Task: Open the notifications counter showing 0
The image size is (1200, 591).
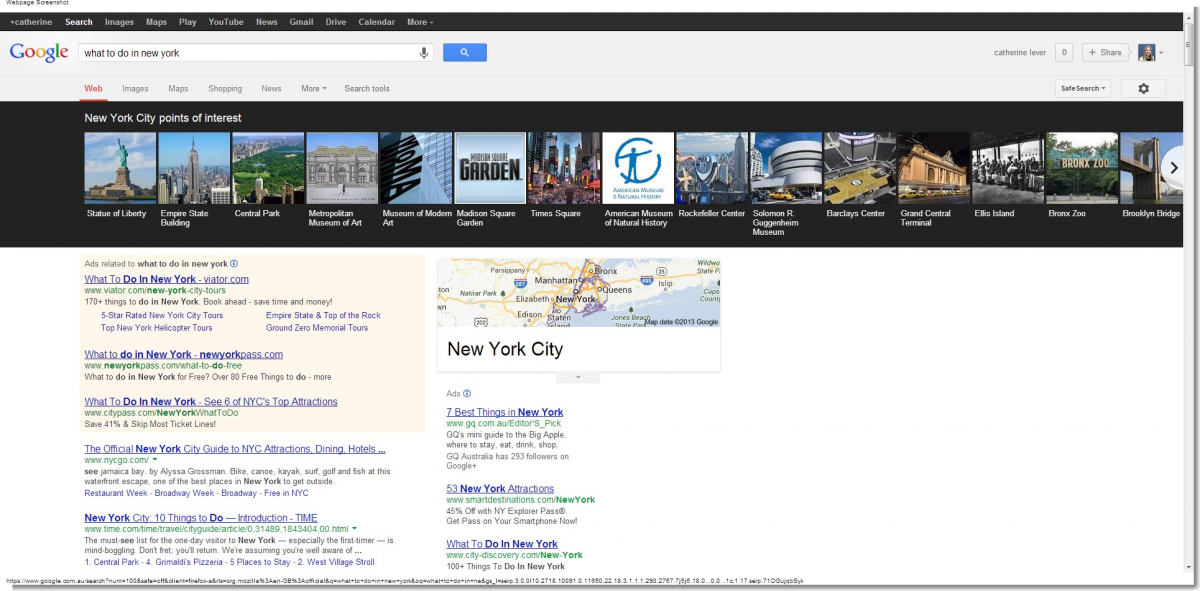Action: (1064, 53)
